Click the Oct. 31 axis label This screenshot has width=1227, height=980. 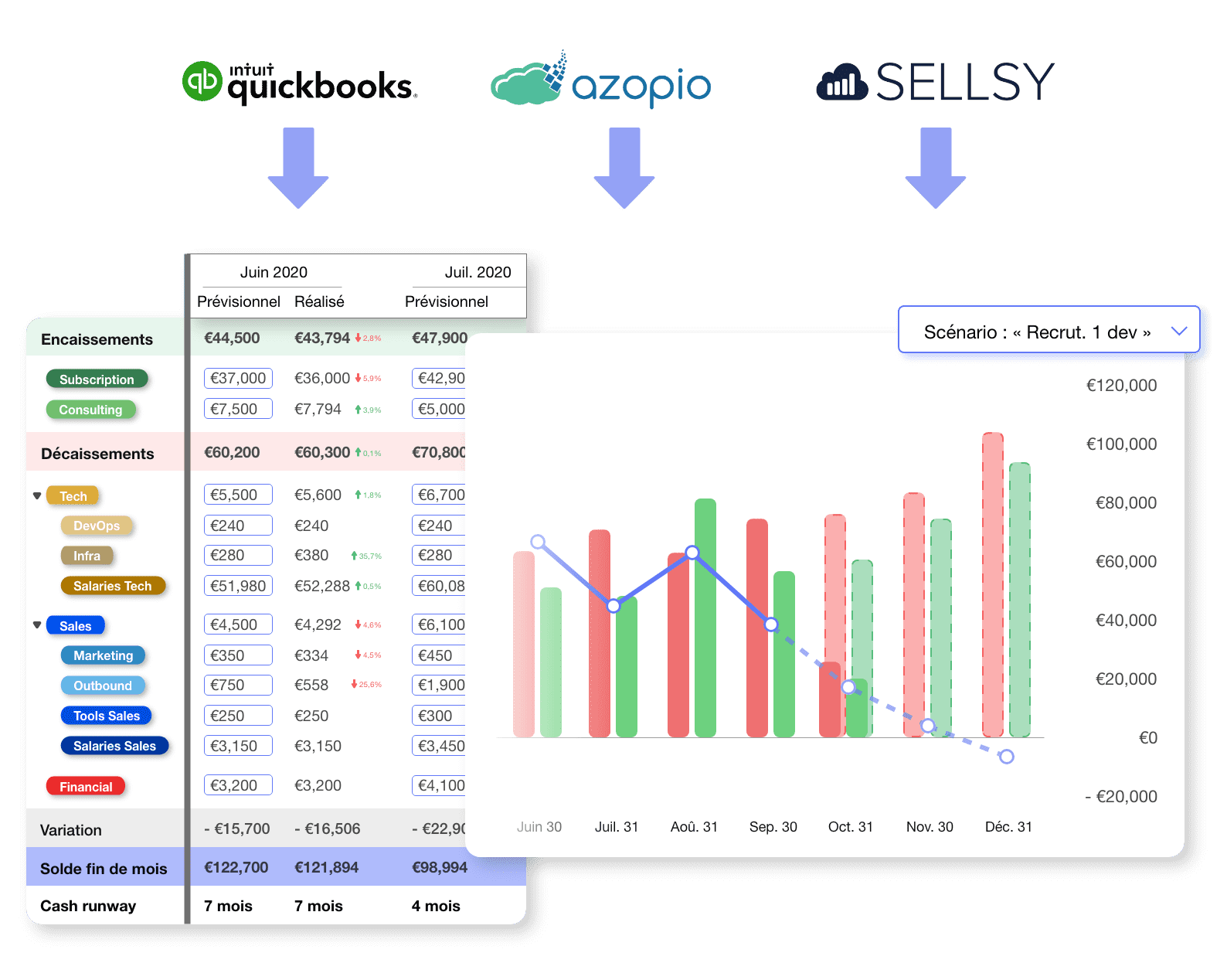pyautogui.click(x=851, y=827)
